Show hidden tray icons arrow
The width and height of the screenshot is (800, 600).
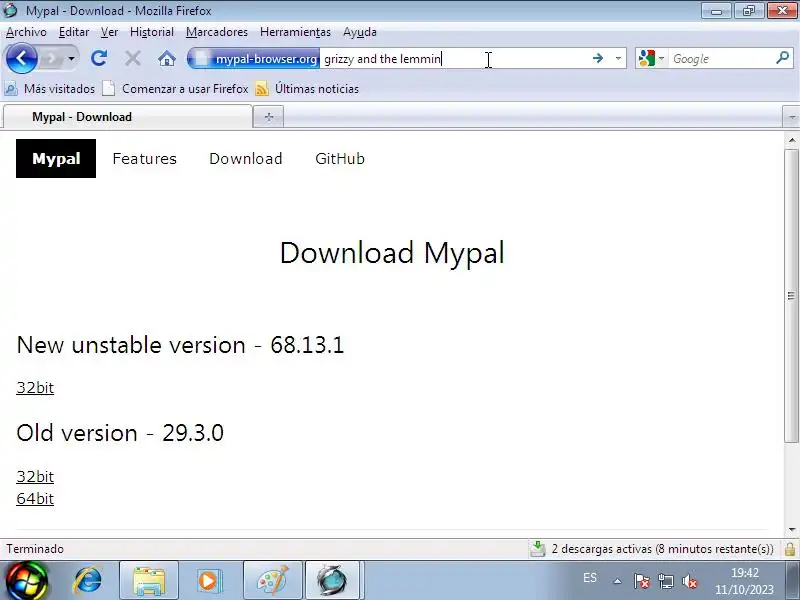point(617,581)
